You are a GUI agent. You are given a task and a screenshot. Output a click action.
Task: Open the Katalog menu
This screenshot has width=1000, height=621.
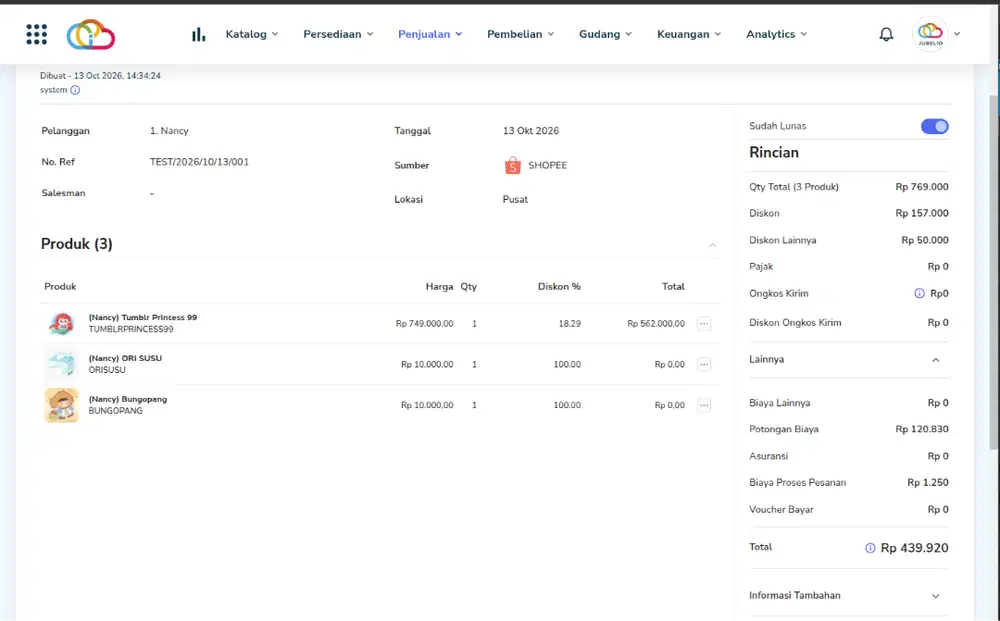pyautogui.click(x=252, y=34)
